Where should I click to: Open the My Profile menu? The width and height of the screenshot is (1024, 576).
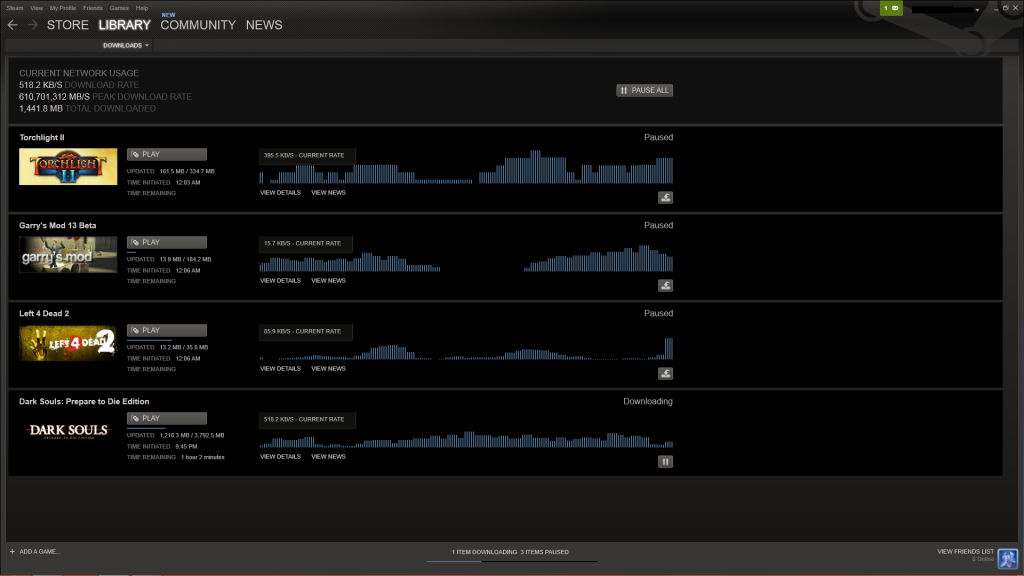pyautogui.click(x=63, y=8)
